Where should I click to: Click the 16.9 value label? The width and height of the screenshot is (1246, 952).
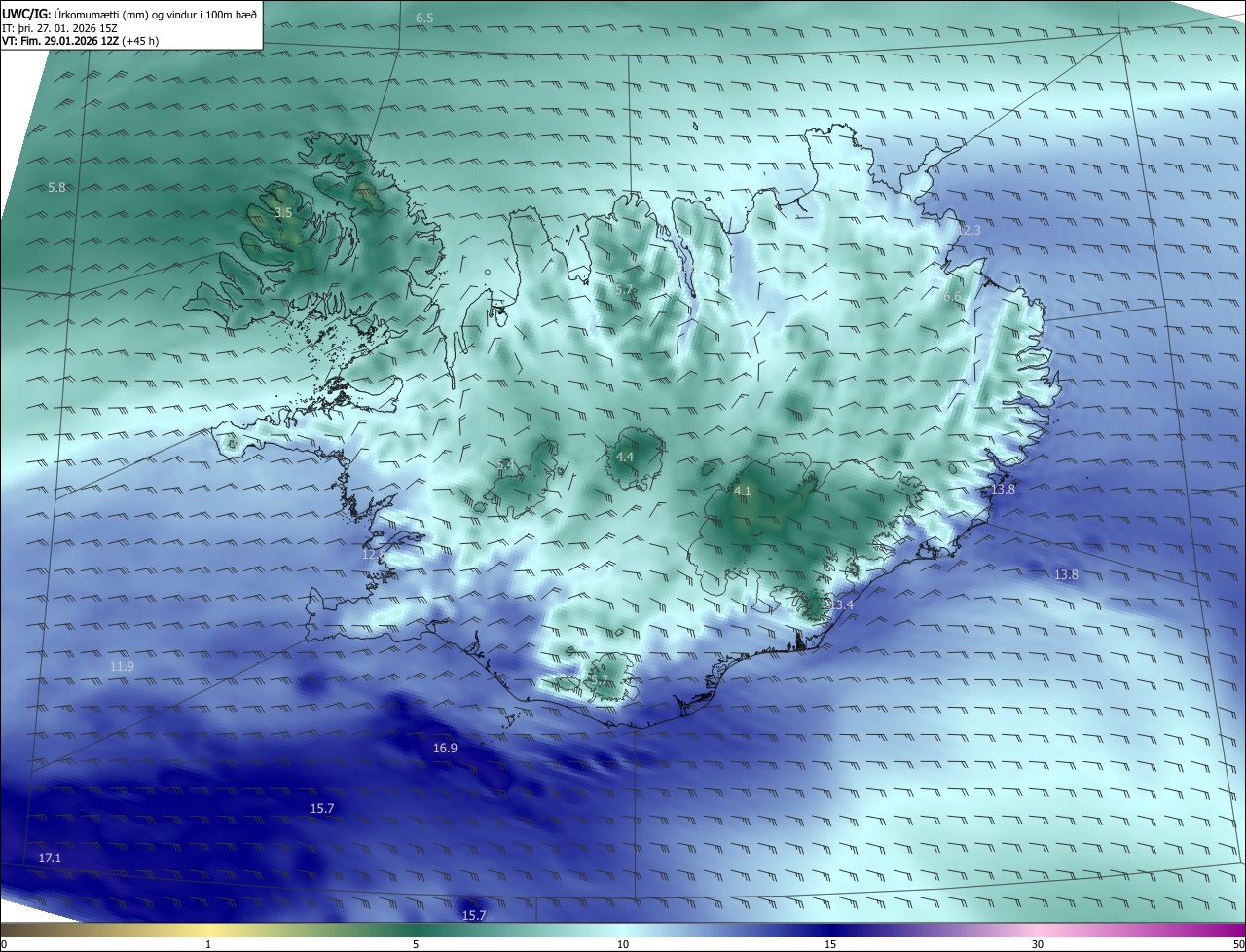(445, 749)
